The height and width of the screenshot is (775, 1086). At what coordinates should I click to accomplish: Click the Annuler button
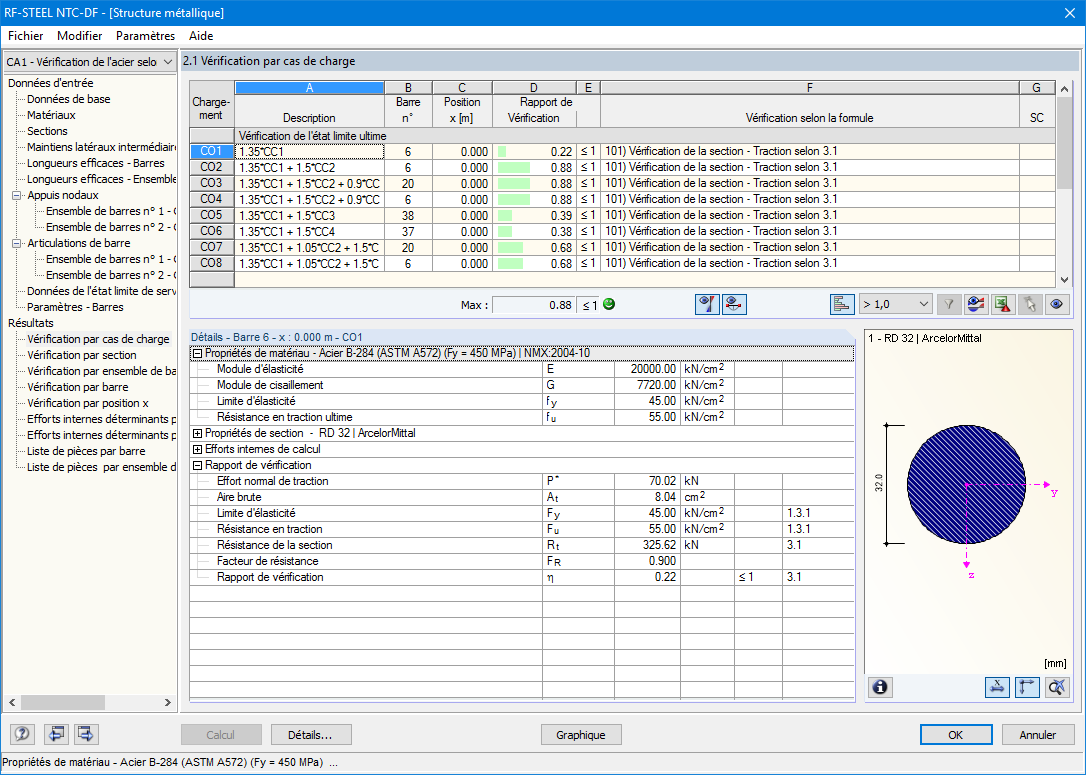coord(1038,735)
